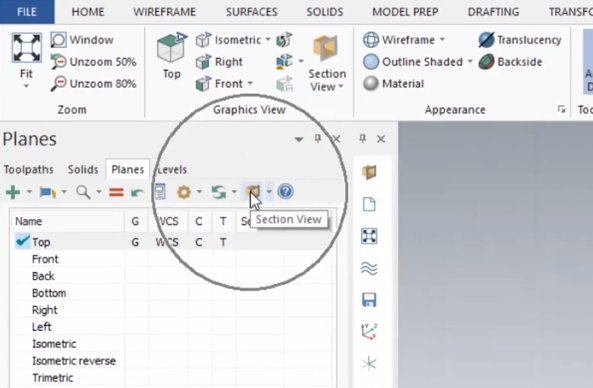Open the SURFACES ribbon tab
The height and width of the screenshot is (388, 593).
(251, 12)
